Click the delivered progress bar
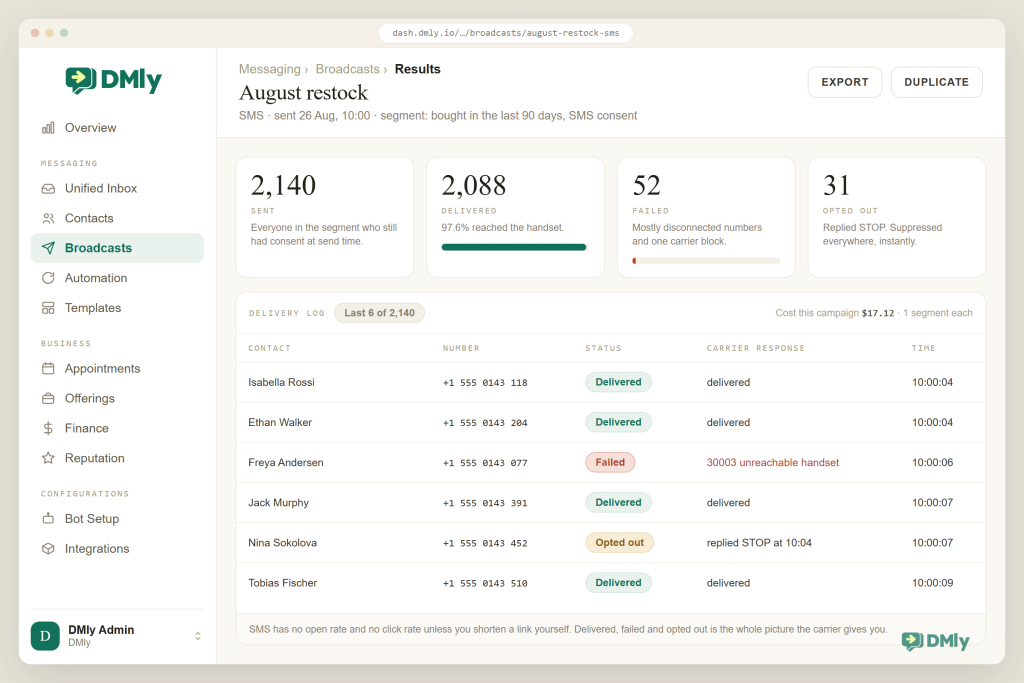Viewport: 1024px width, 683px height. click(x=515, y=247)
